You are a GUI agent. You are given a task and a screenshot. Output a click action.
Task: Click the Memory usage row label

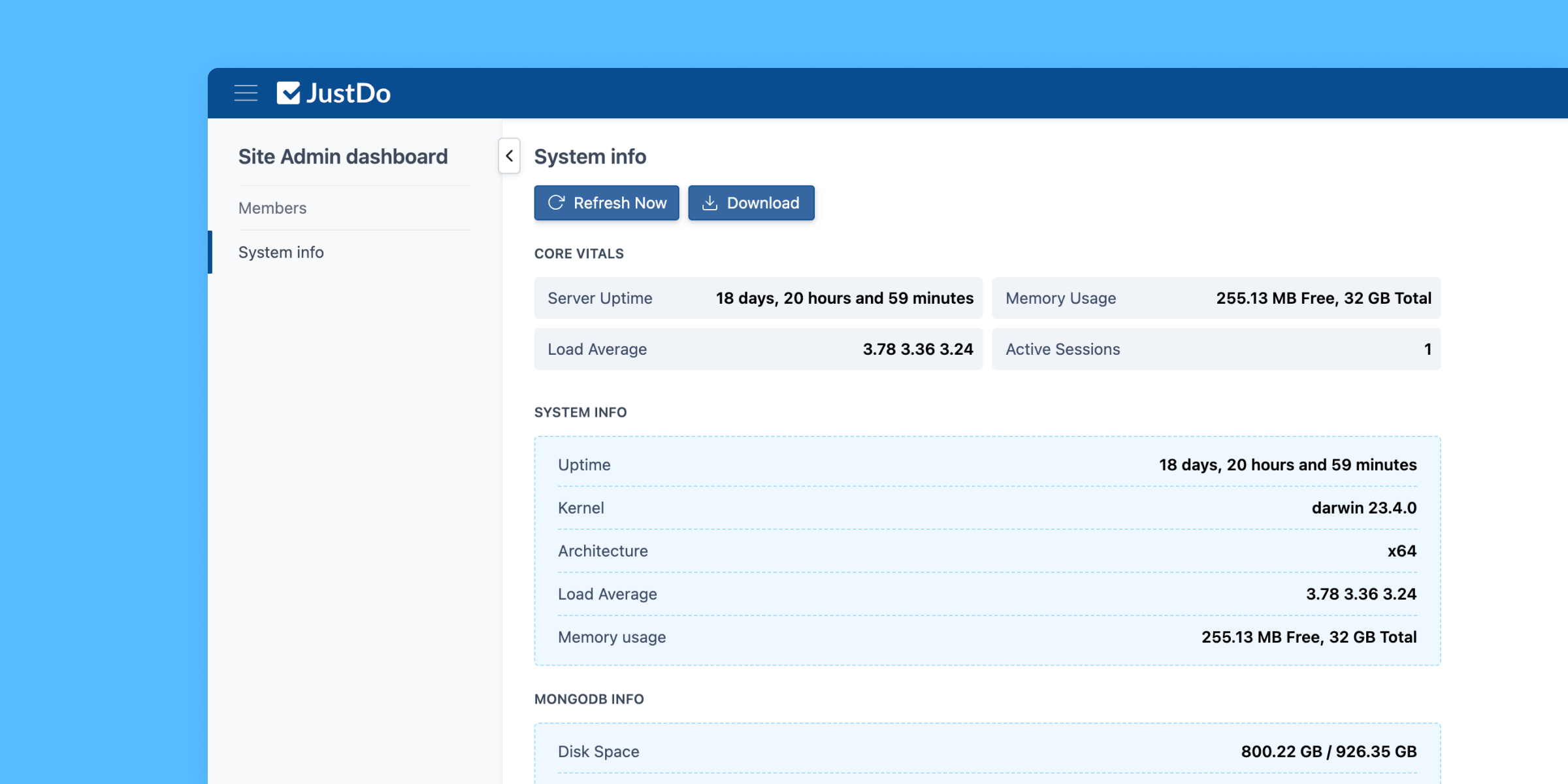612,637
